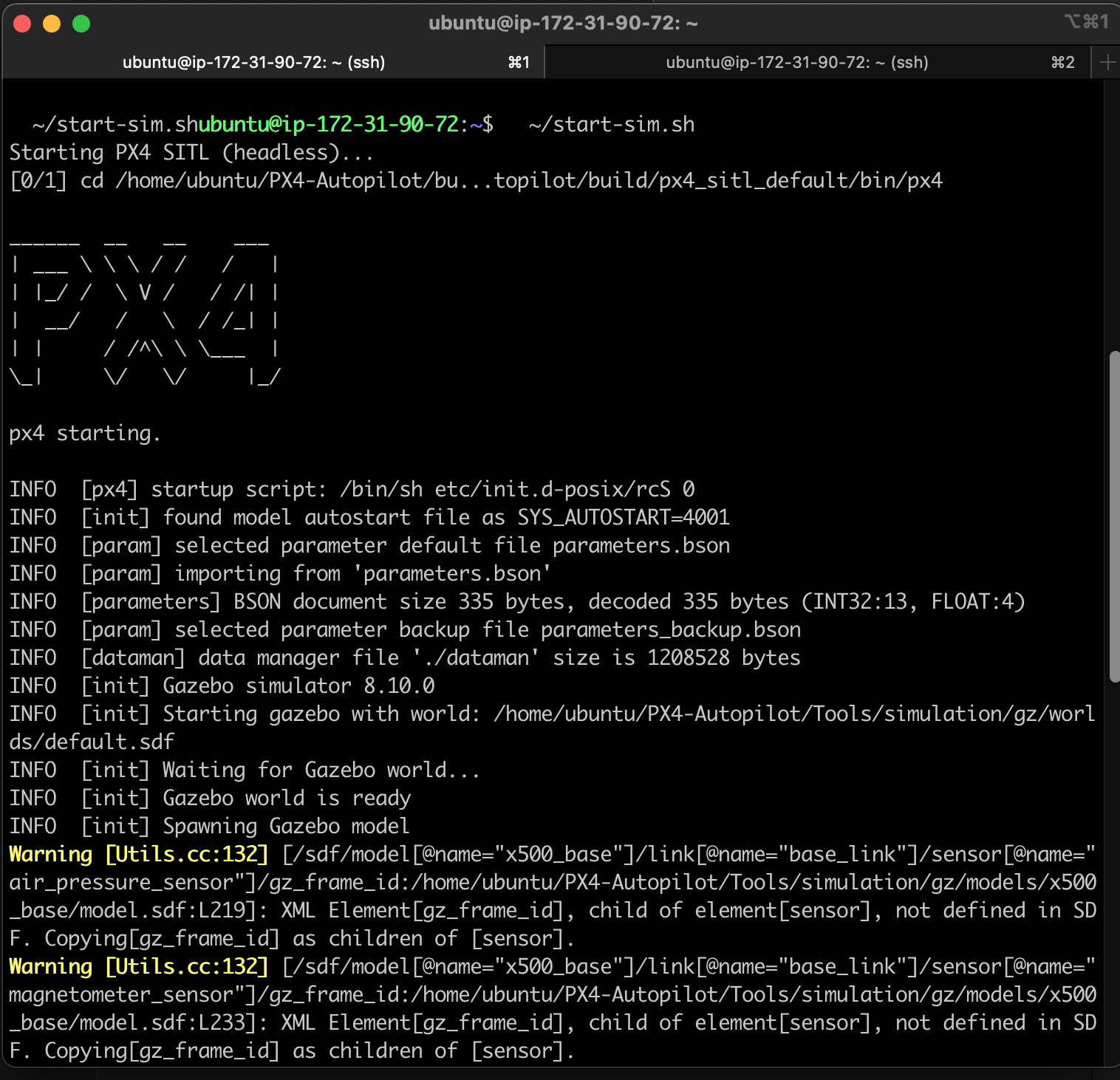This screenshot has height=1080, width=1120.
Task: Click the ⌘2 shortcut badge on the second tab
Action: point(1064,62)
